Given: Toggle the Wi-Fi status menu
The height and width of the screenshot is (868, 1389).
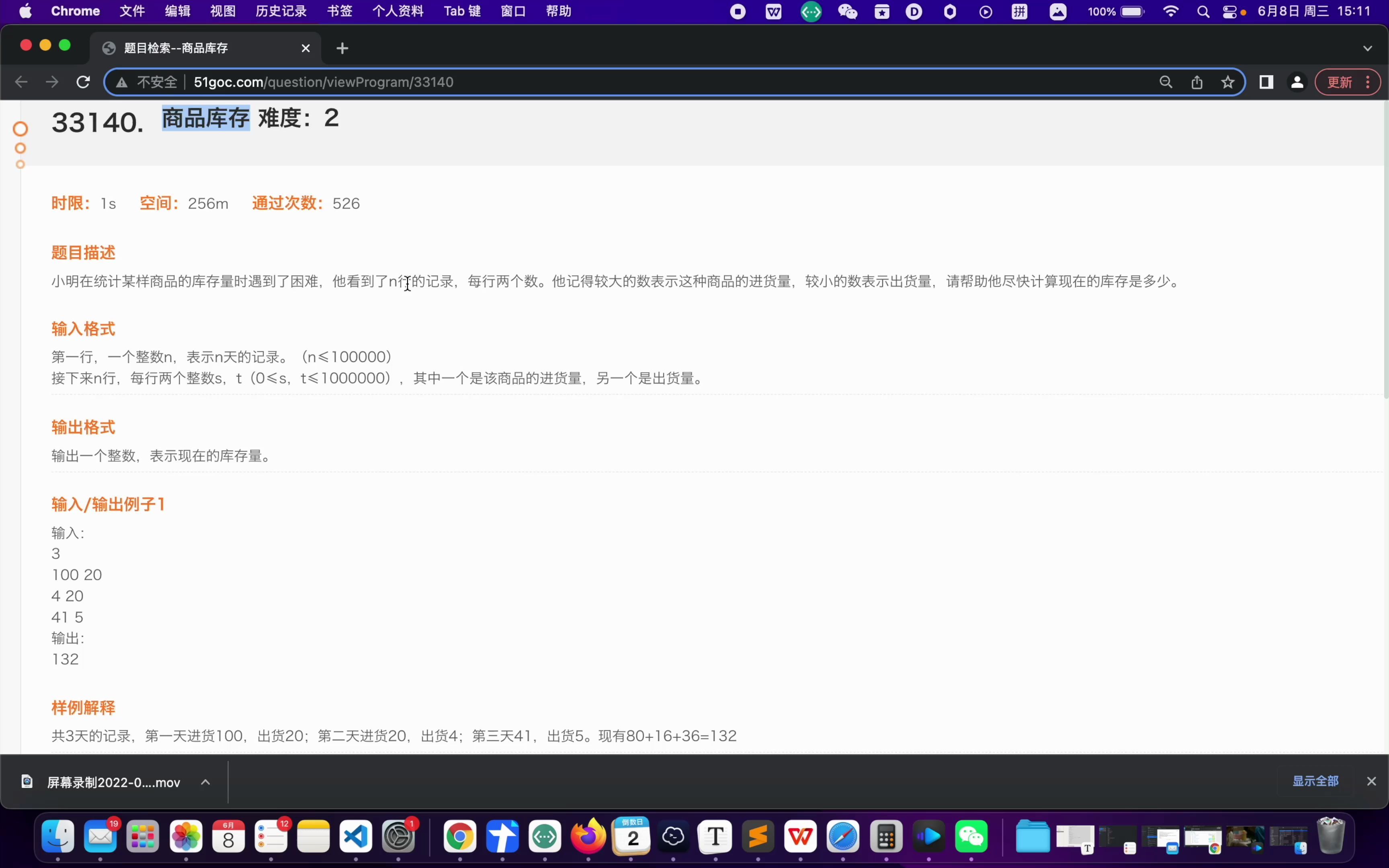Looking at the screenshot, I should pyautogui.click(x=1170, y=12).
